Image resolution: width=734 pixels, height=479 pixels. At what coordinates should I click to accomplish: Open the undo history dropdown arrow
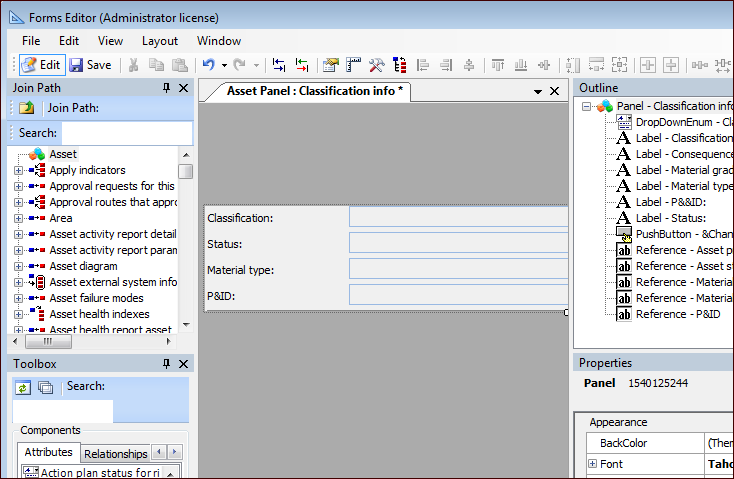[x=224, y=65]
